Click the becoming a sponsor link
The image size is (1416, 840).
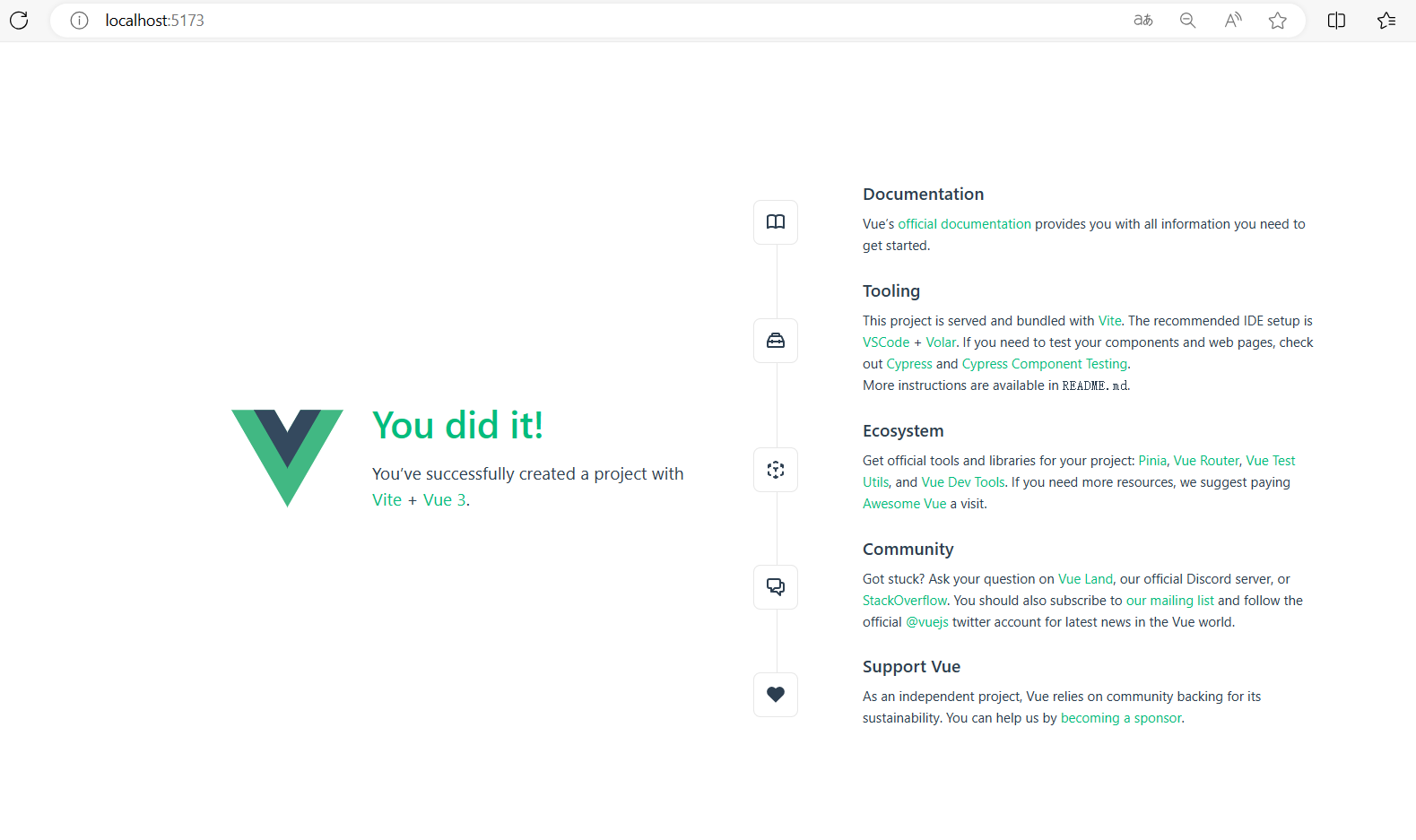pyautogui.click(x=1121, y=718)
